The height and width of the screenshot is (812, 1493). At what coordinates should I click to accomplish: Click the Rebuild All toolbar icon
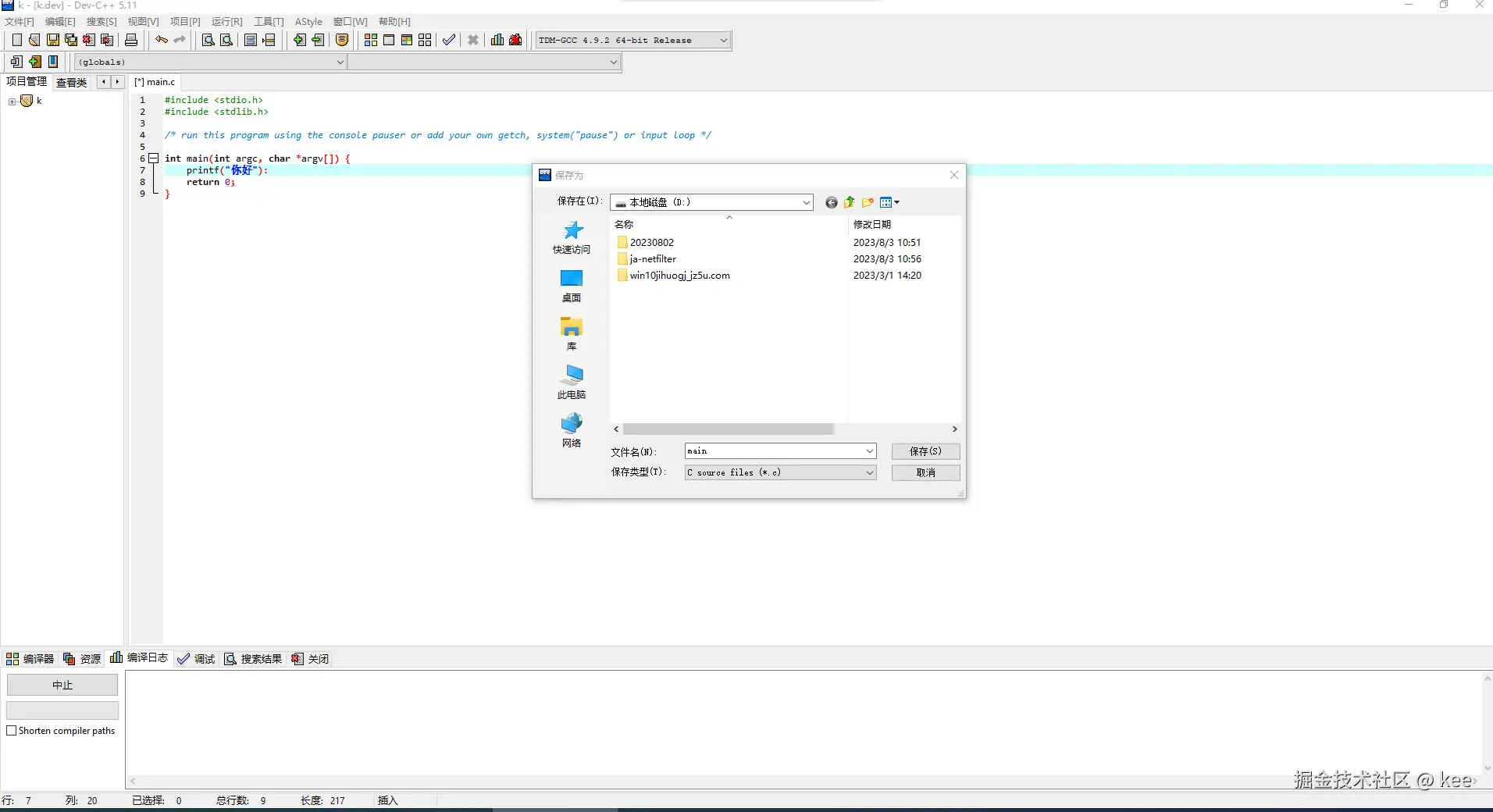tap(425, 40)
